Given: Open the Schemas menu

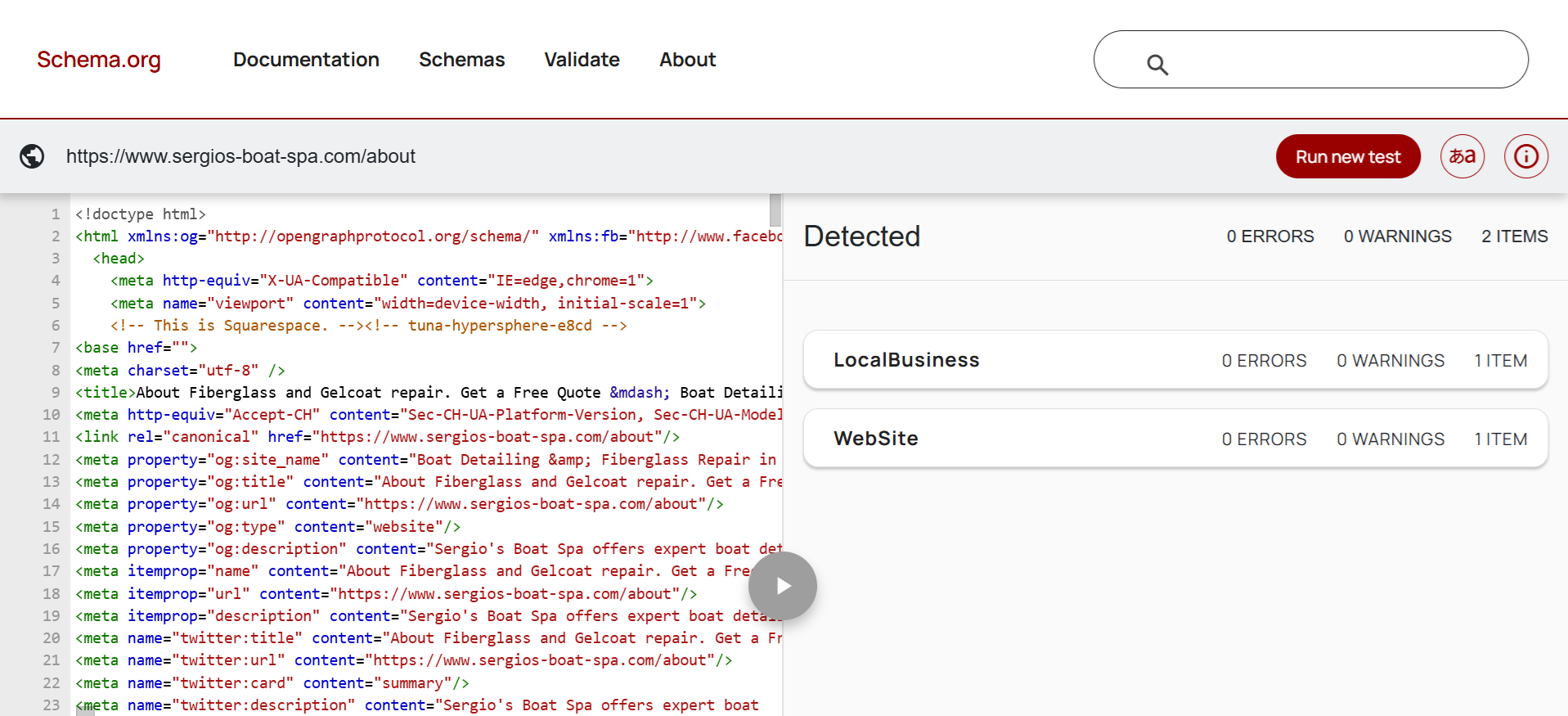Looking at the screenshot, I should coord(461,60).
